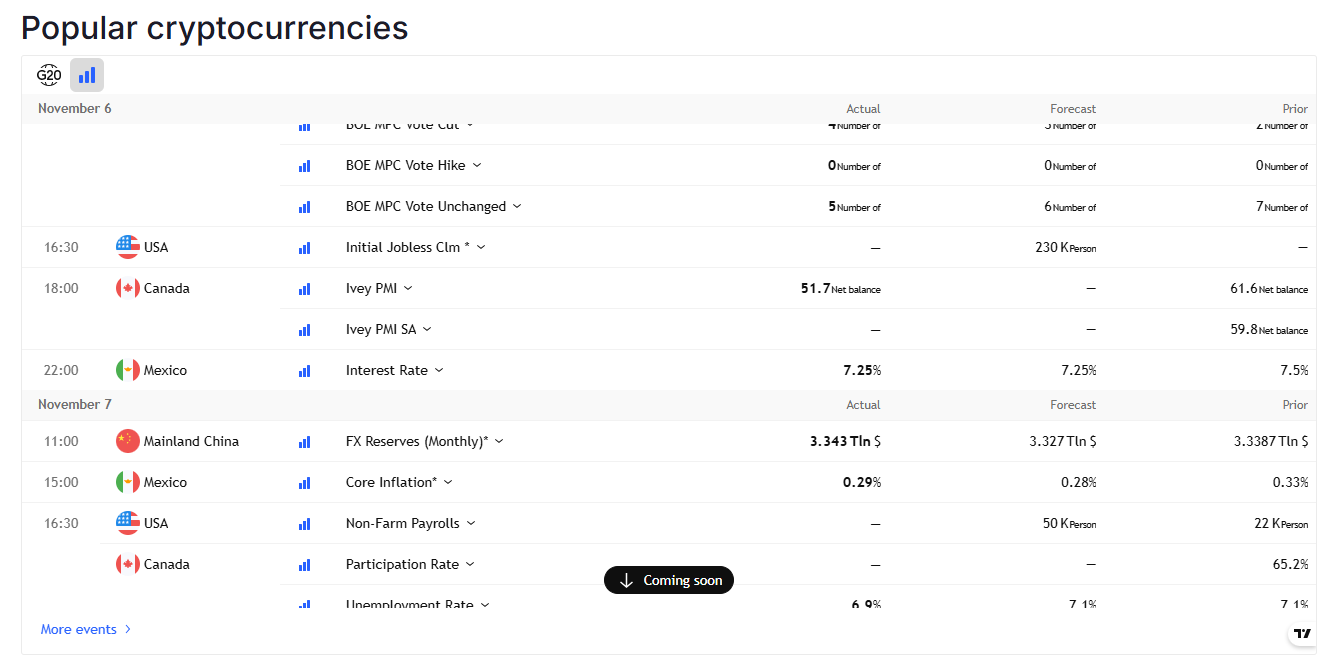Viewport: 1322px width, 669px height.
Task: Click the November 7 date header
Action: pyautogui.click(x=75, y=404)
